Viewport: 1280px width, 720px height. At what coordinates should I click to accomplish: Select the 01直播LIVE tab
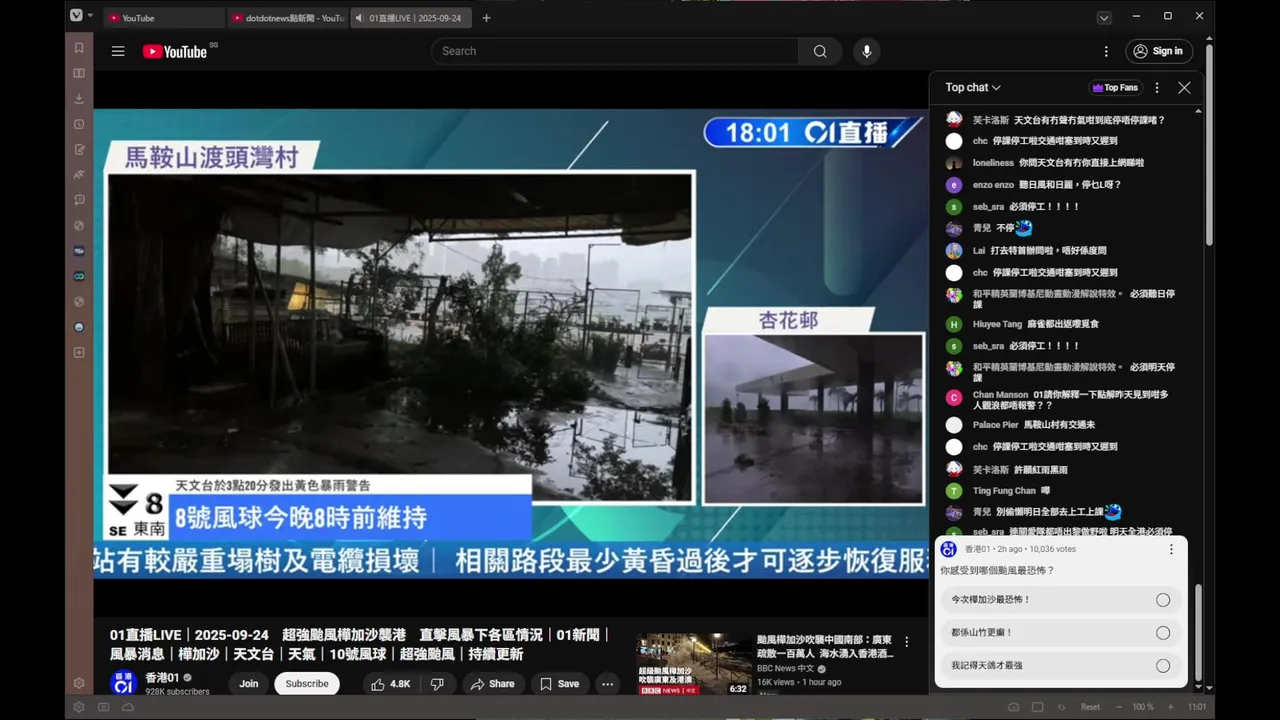tap(411, 18)
